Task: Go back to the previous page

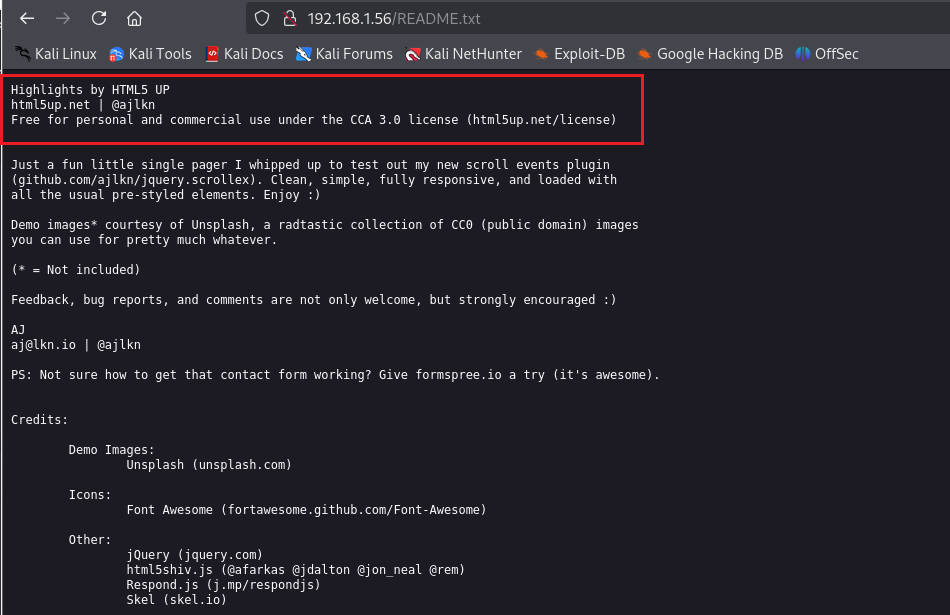Action: pyautogui.click(x=27, y=19)
